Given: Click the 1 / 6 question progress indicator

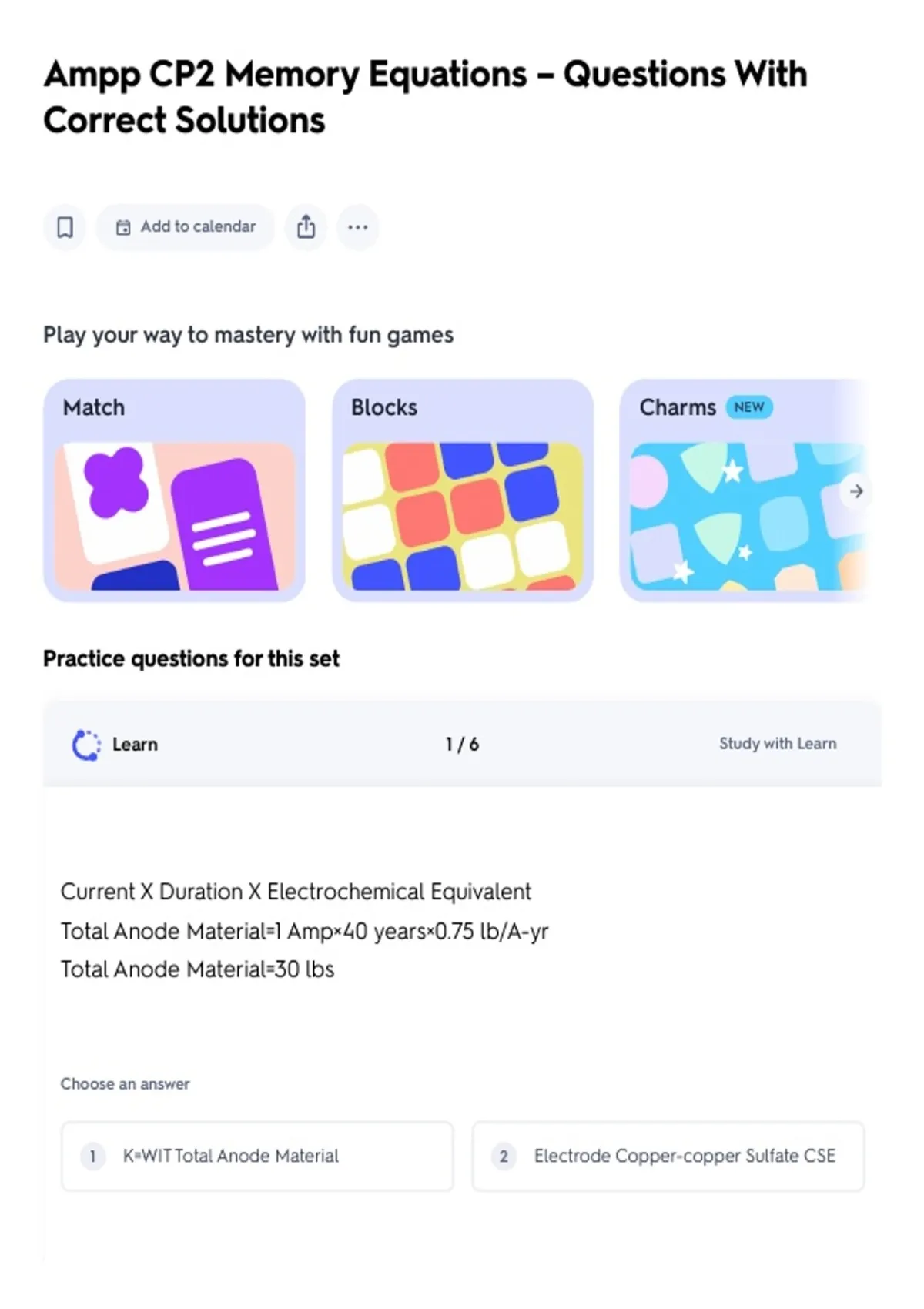Looking at the screenshot, I should (462, 745).
